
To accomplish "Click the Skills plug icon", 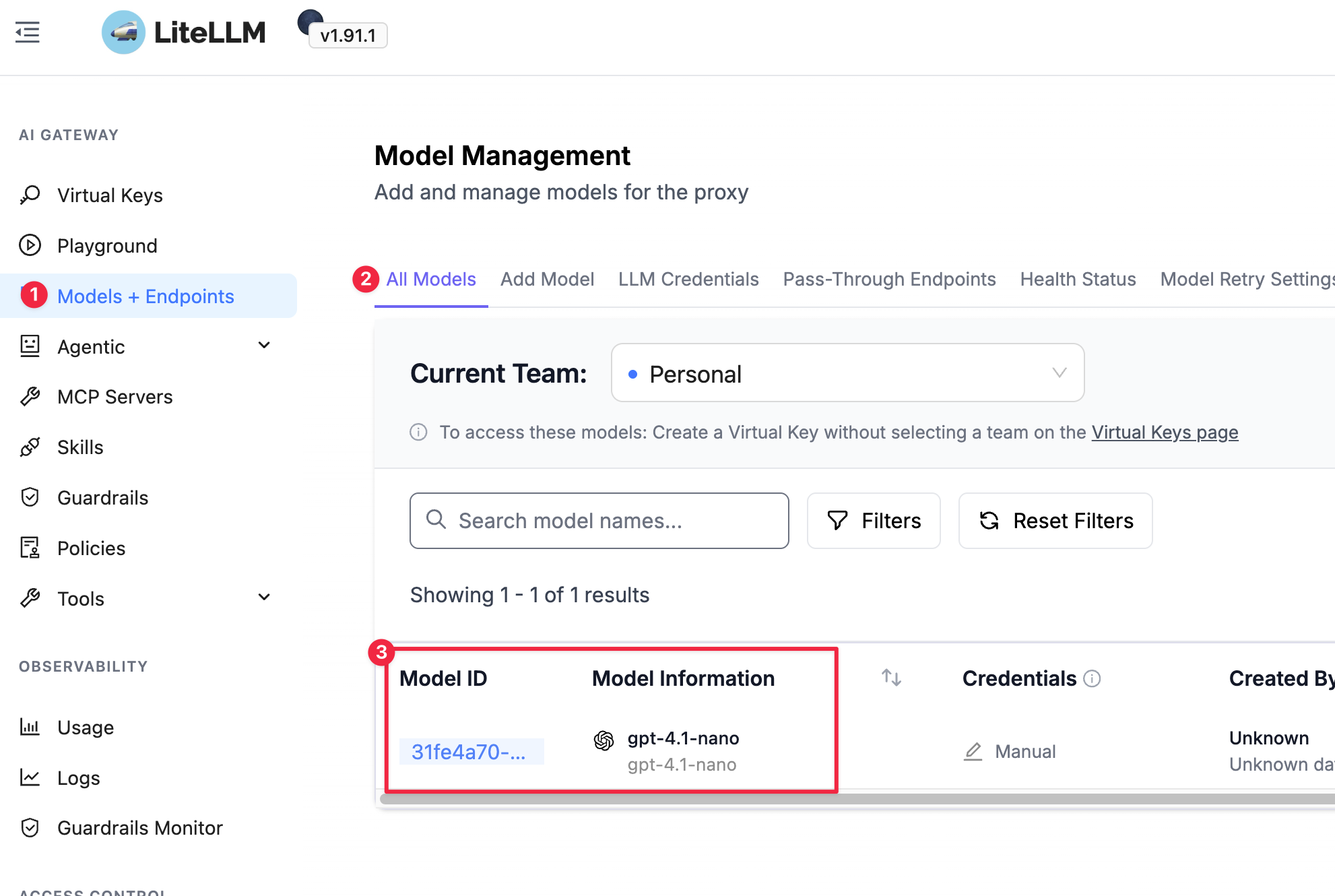I will [30, 447].
